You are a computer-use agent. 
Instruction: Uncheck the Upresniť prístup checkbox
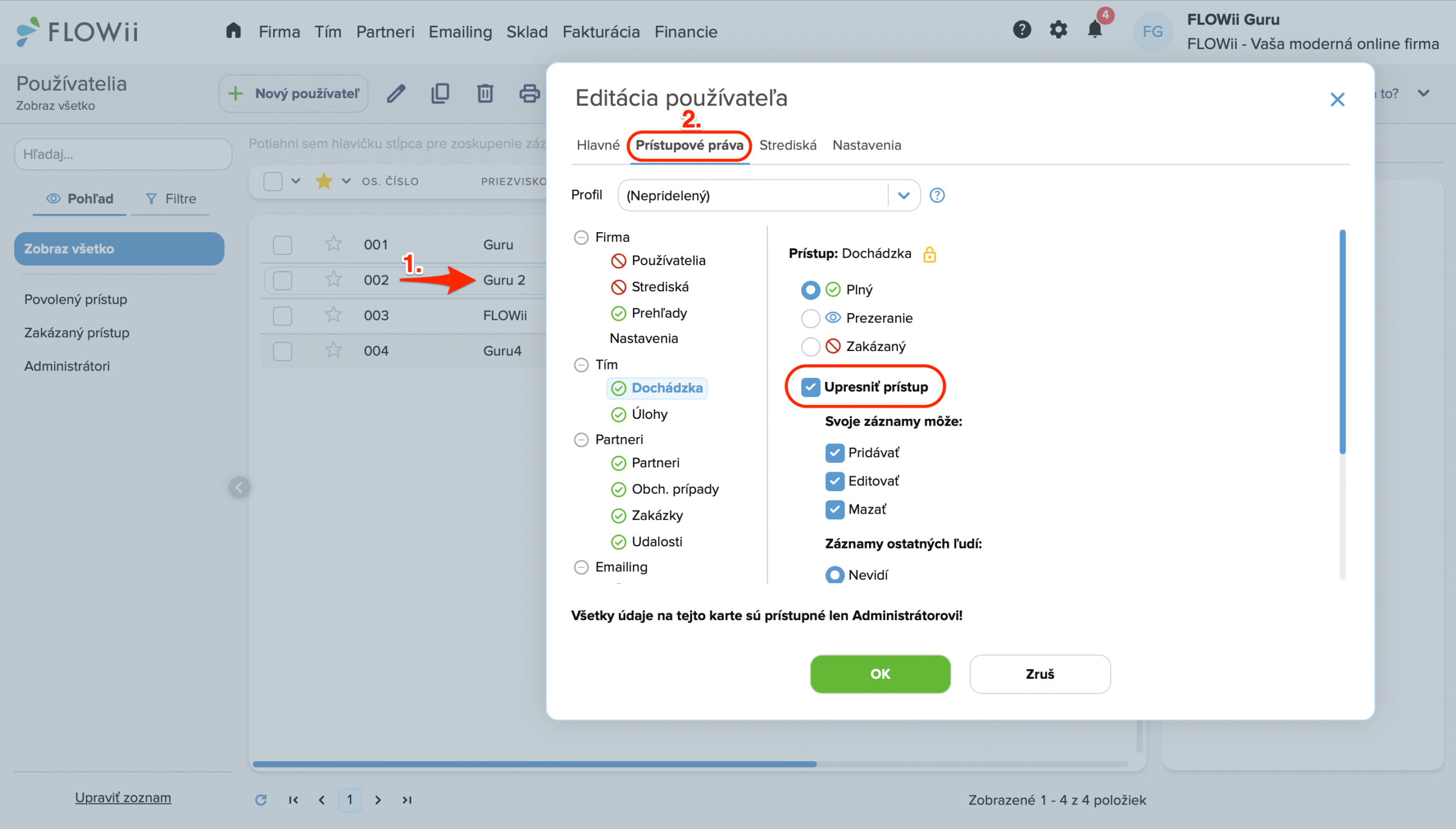tap(810, 387)
